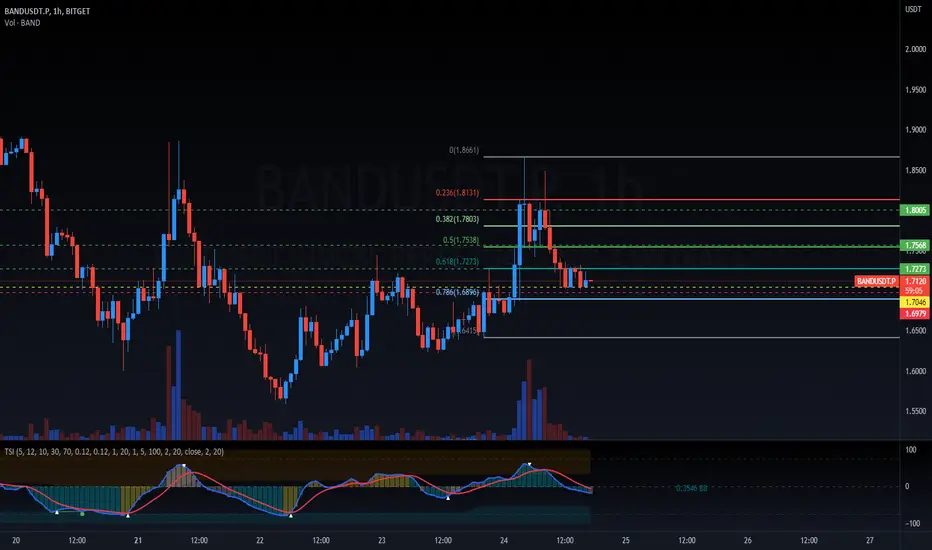Viewport: 932px width, 550px height.
Task: Click the BANDUSDT.P, 1h, BITGET chart title
Action: (x=47, y=11)
